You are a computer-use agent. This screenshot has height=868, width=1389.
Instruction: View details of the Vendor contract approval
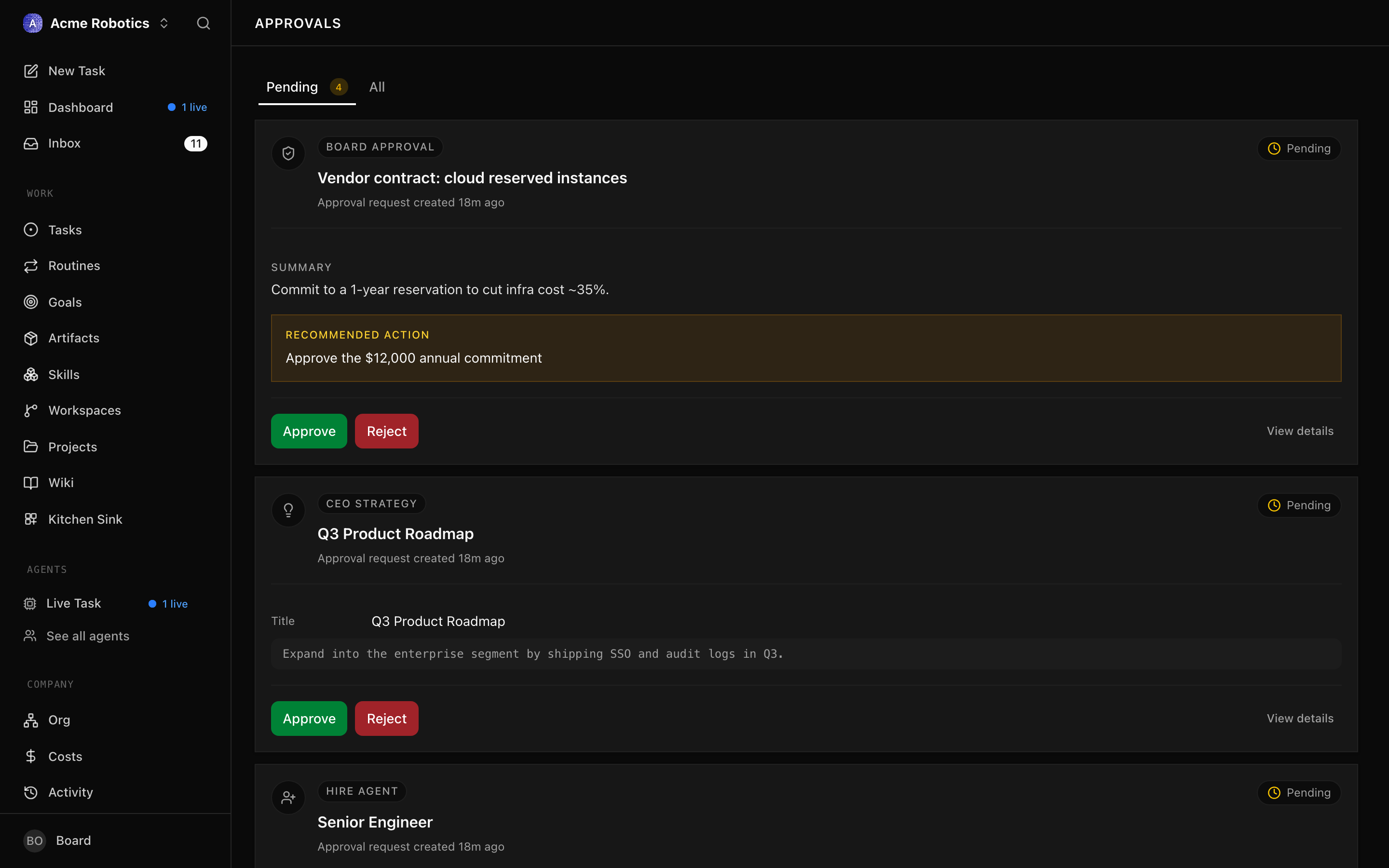pyautogui.click(x=1300, y=431)
